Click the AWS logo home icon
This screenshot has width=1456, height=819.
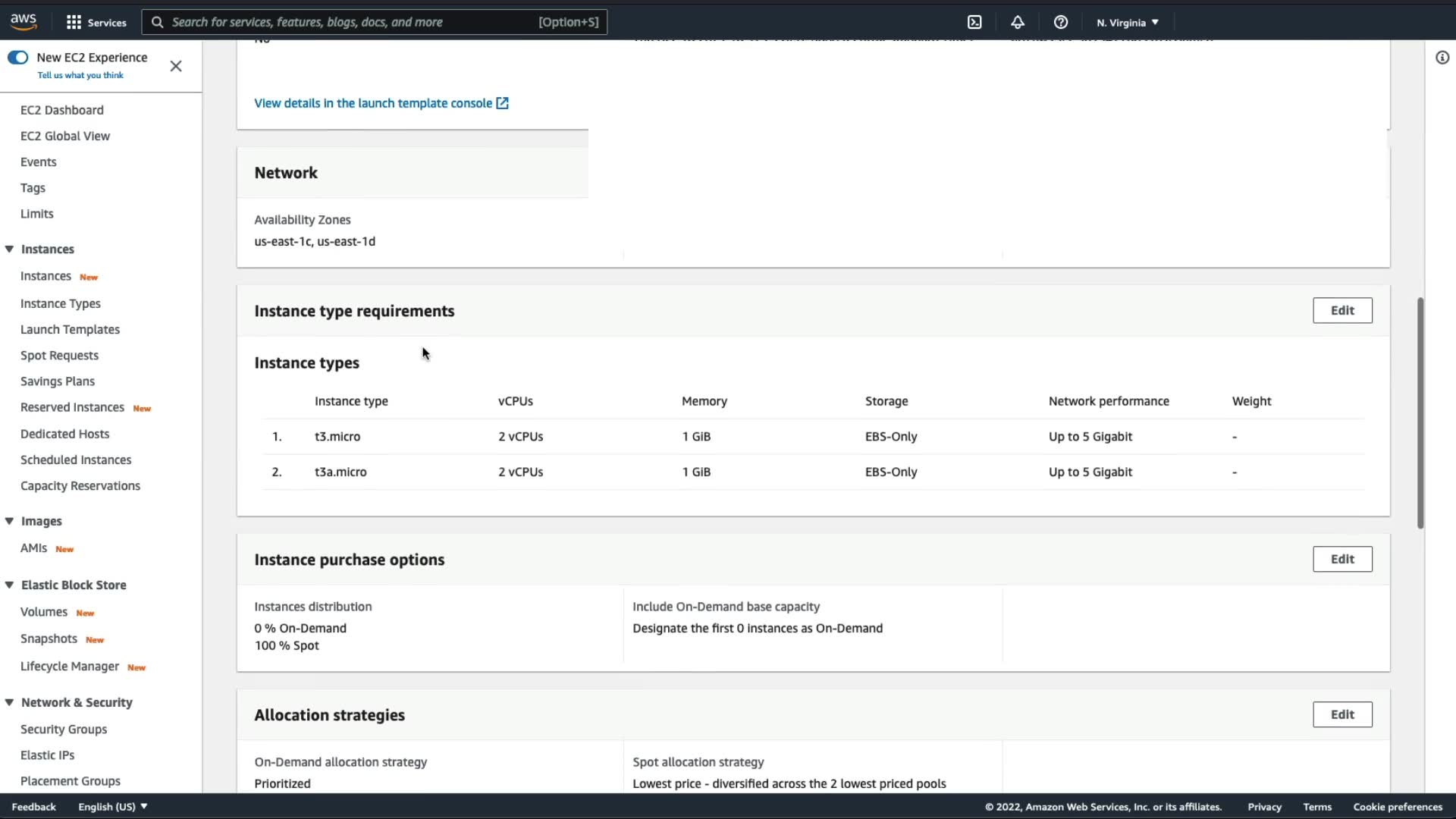[x=24, y=22]
